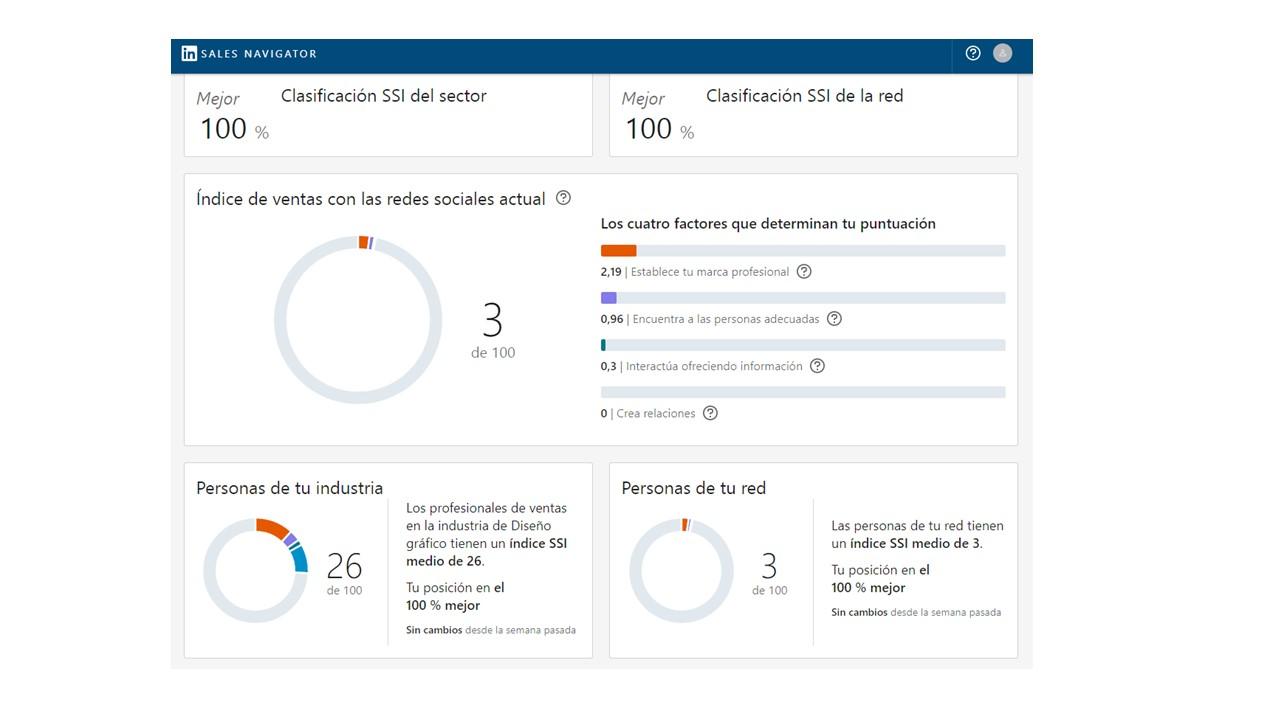The image size is (1280, 720).
Task: Click help icon next to Establece tu marca profesional
Action: point(804,272)
